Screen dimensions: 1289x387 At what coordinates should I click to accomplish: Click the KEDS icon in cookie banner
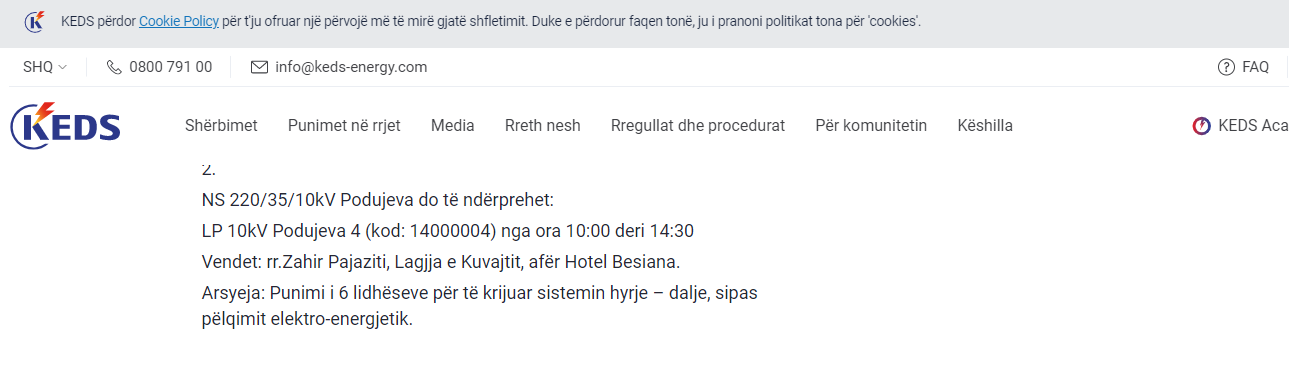[x=34, y=21]
